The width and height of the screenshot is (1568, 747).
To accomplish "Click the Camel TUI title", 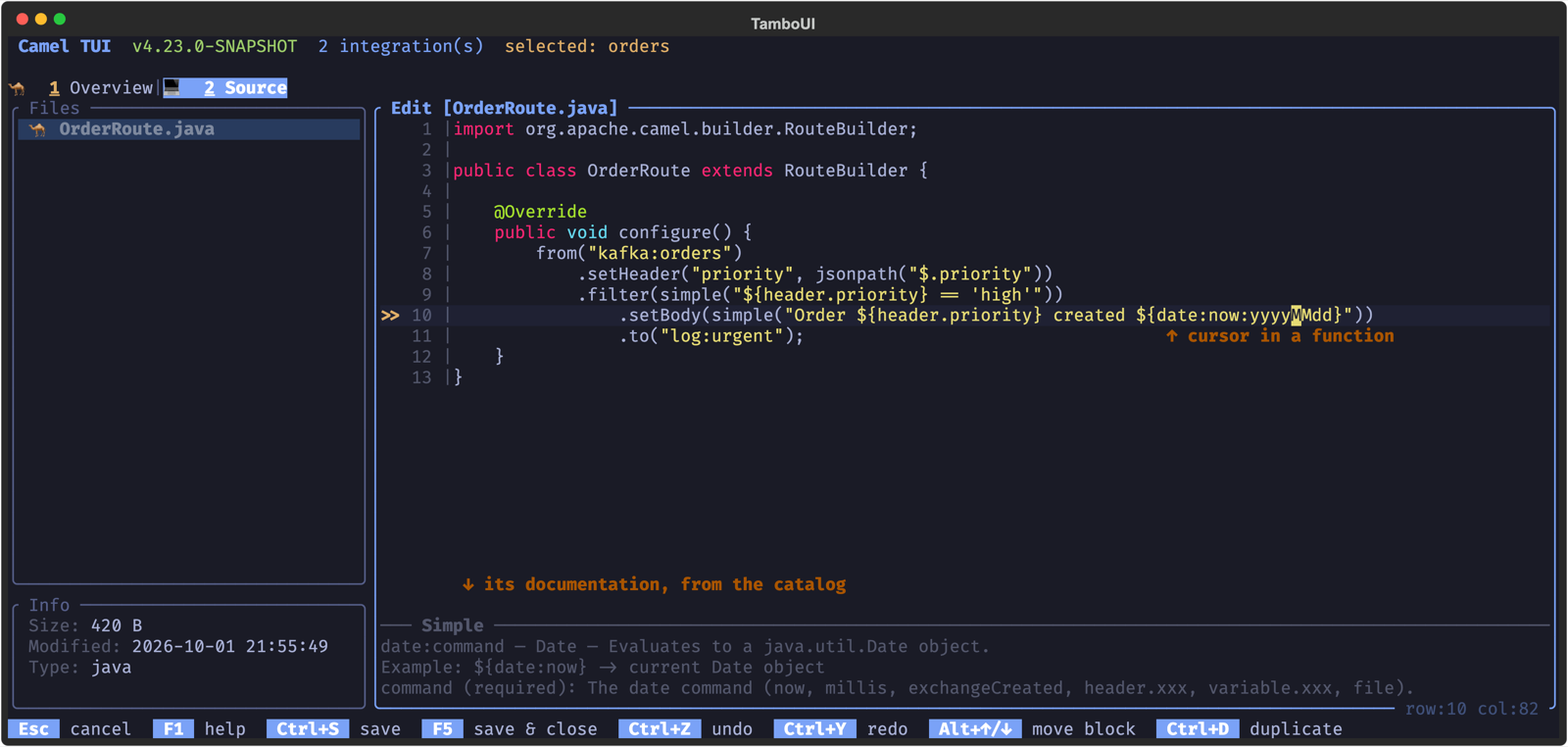I will (65, 47).
